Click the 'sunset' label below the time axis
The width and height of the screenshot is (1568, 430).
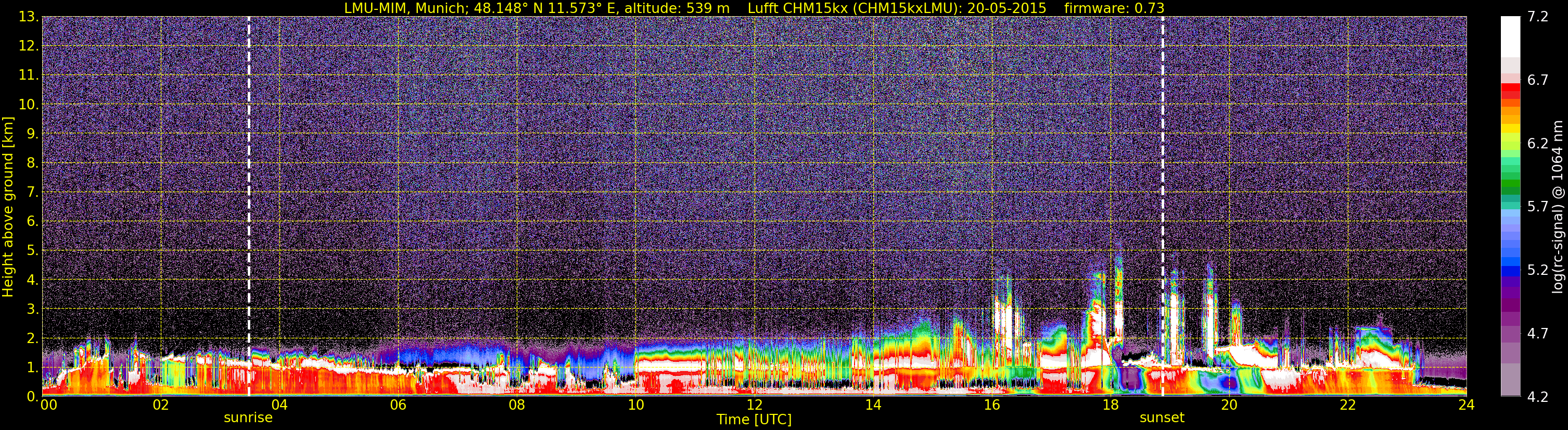click(1162, 418)
